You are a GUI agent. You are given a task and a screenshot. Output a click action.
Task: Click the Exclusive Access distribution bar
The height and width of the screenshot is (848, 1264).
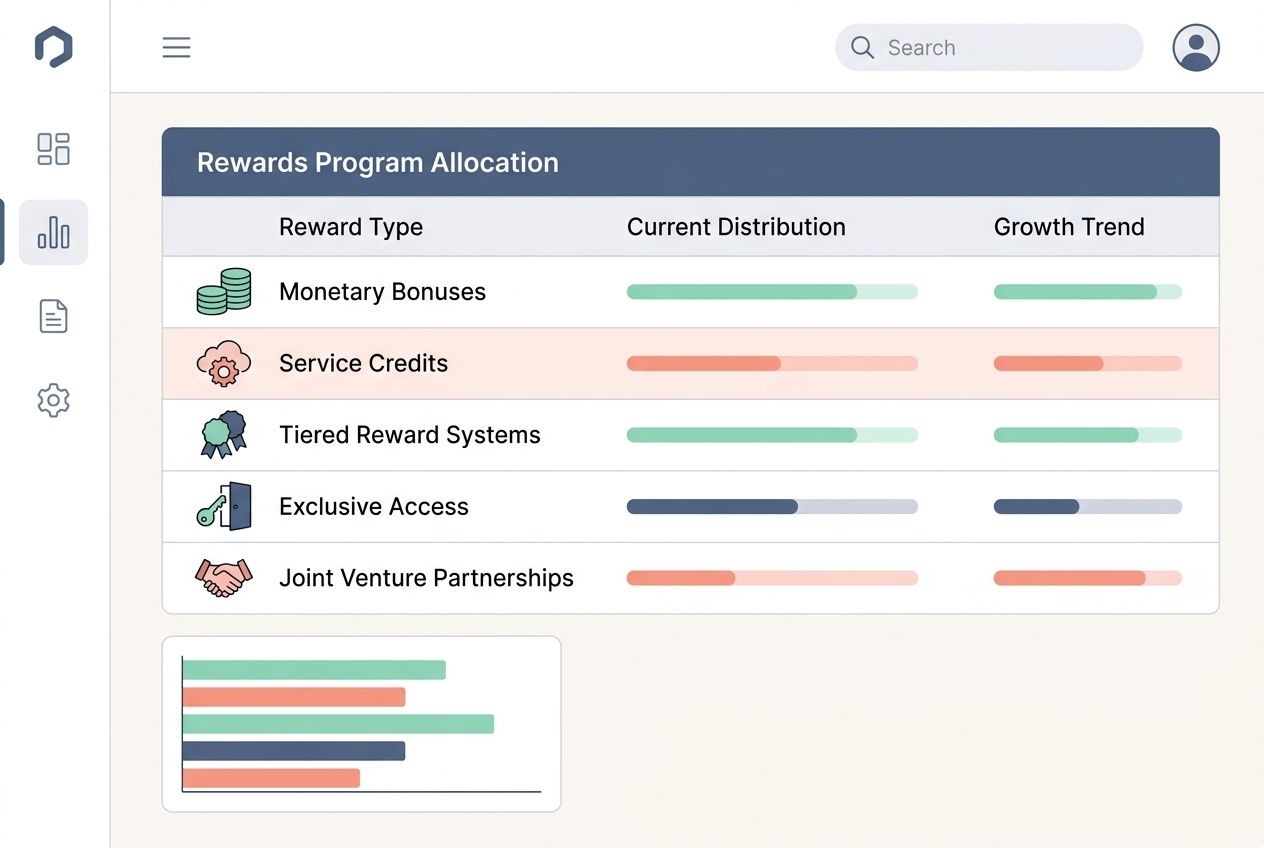(x=771, y=507)
